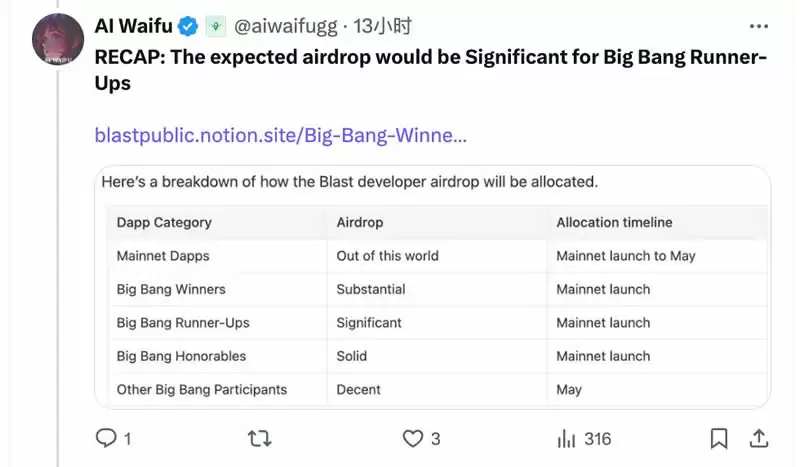Click the AI Waifu display name
The image size is (800, 467).
134,26
